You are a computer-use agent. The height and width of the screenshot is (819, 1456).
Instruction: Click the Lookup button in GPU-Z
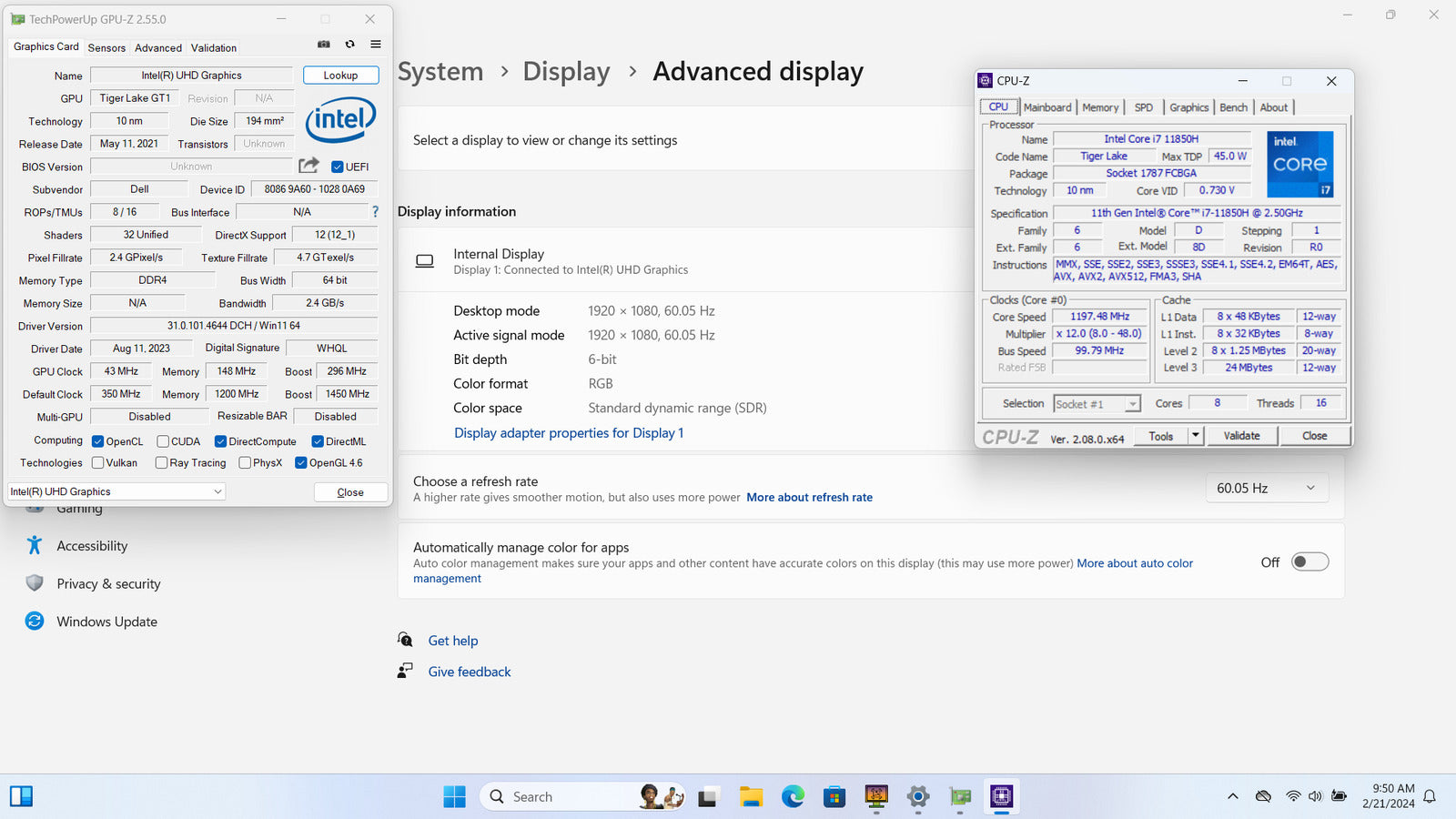tap(340, 76)
